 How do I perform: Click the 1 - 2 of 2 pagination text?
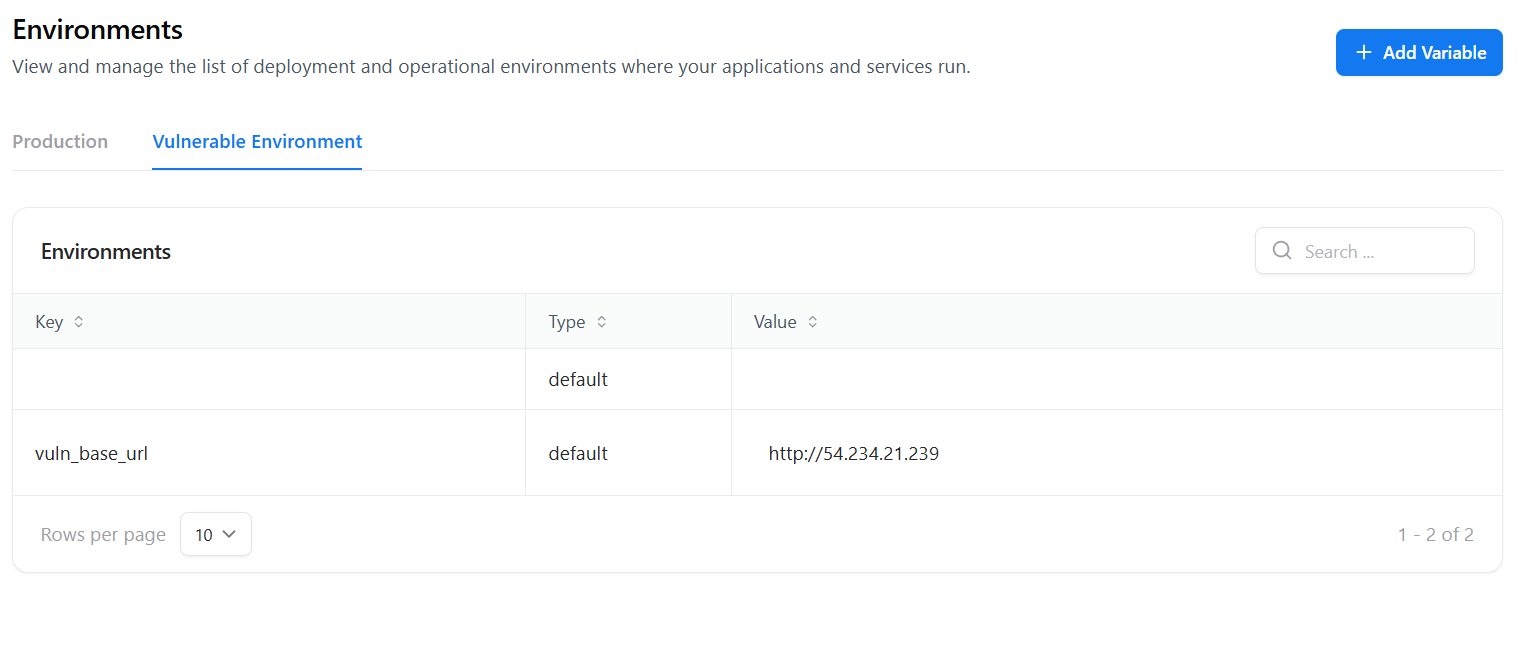tap(1435, 535)
